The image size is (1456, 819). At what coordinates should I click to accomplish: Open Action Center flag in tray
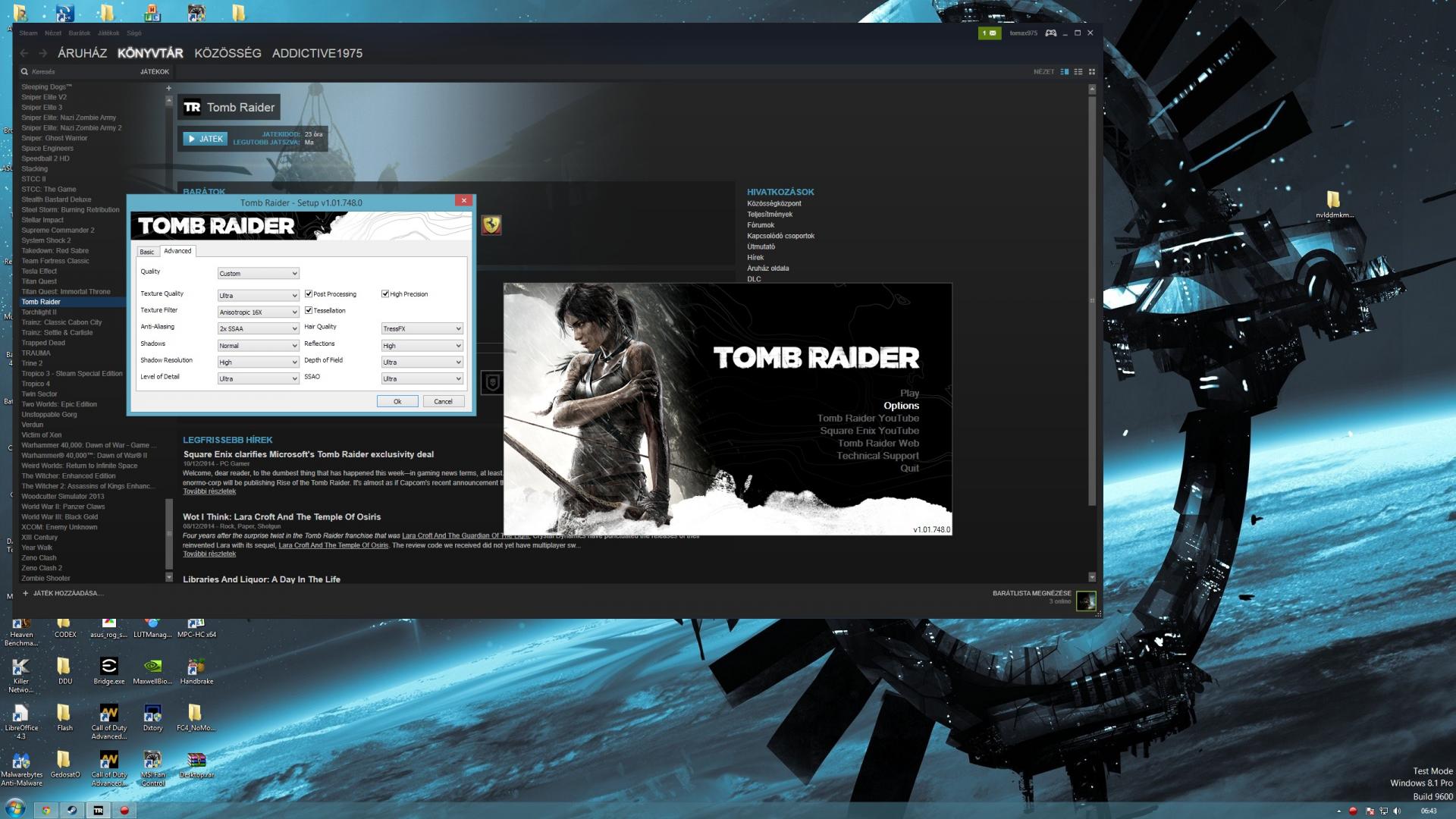1370,811
